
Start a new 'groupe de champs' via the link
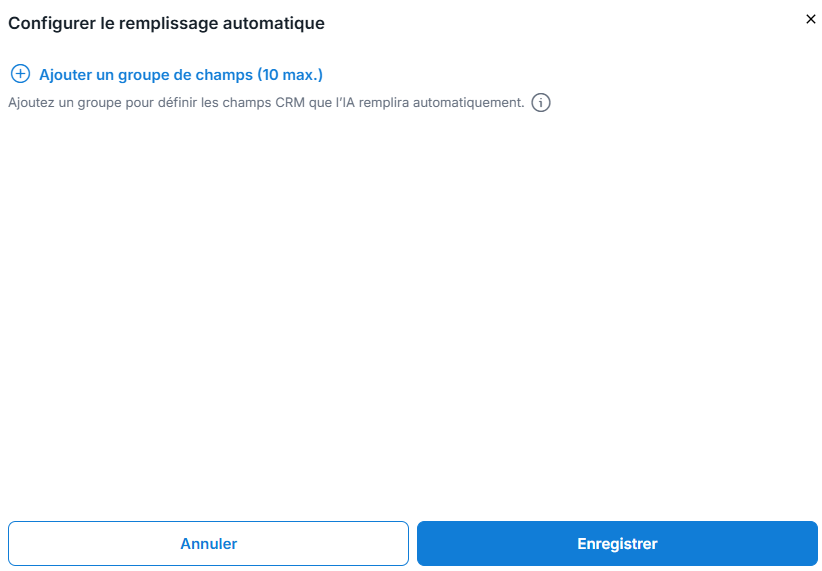[181, 74]
